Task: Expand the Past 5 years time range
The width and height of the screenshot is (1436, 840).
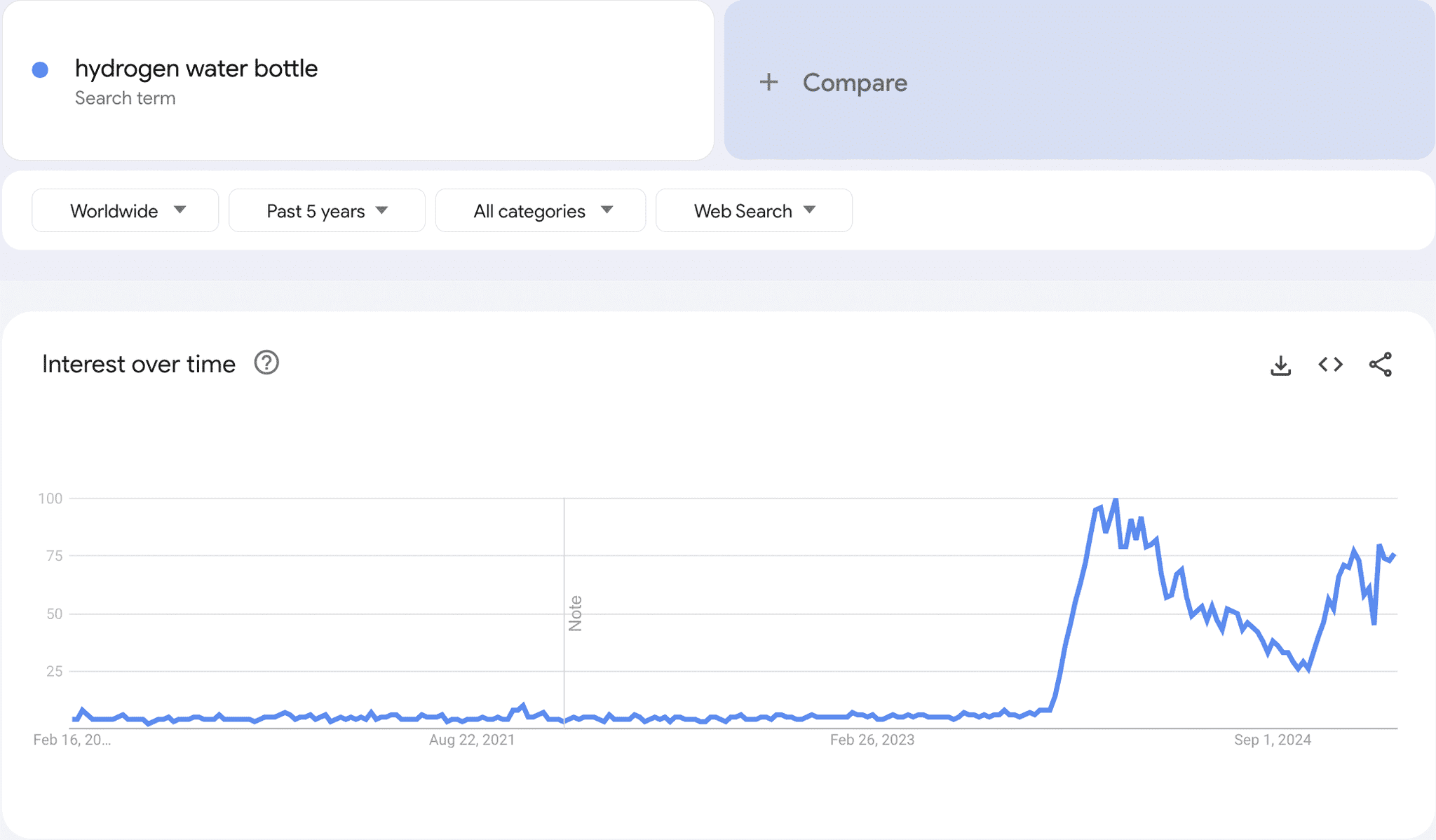Action: [327, 210]
